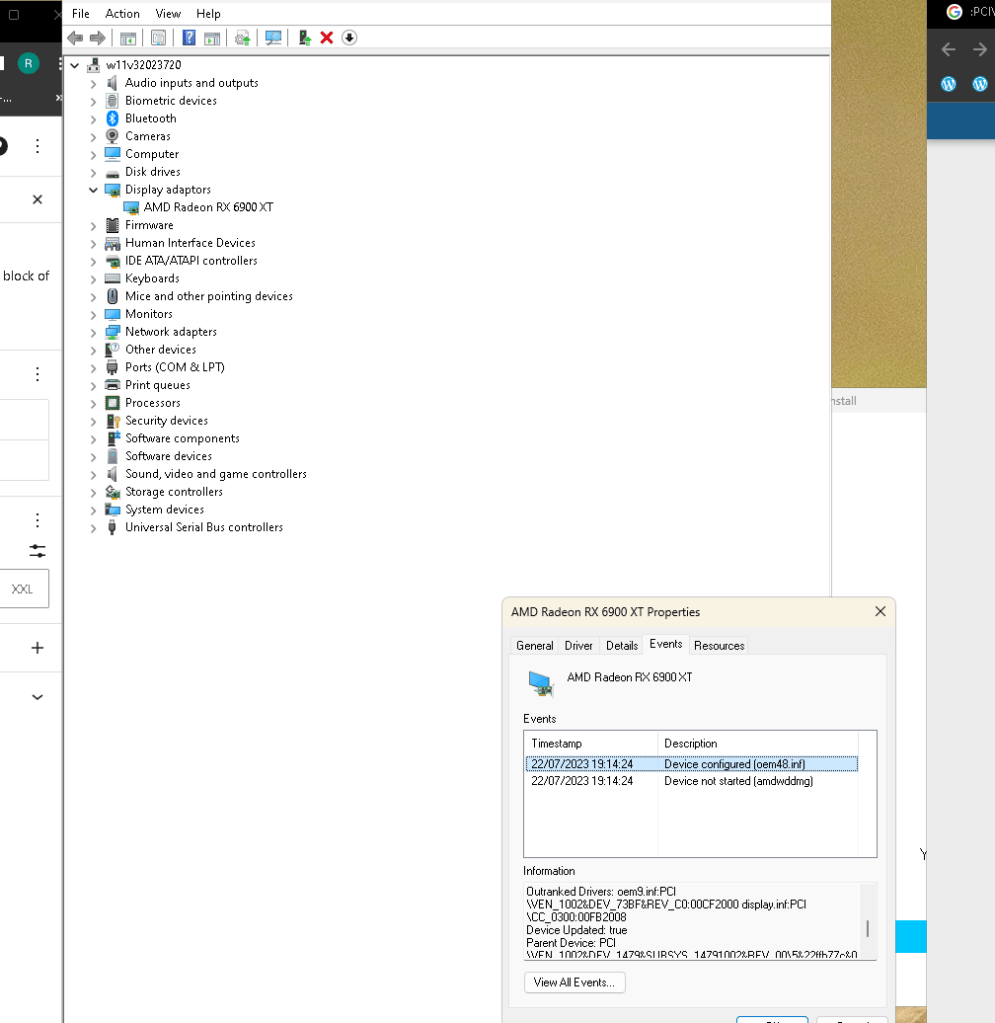
Task: Switch to the Resources tab
Action: 719,645
